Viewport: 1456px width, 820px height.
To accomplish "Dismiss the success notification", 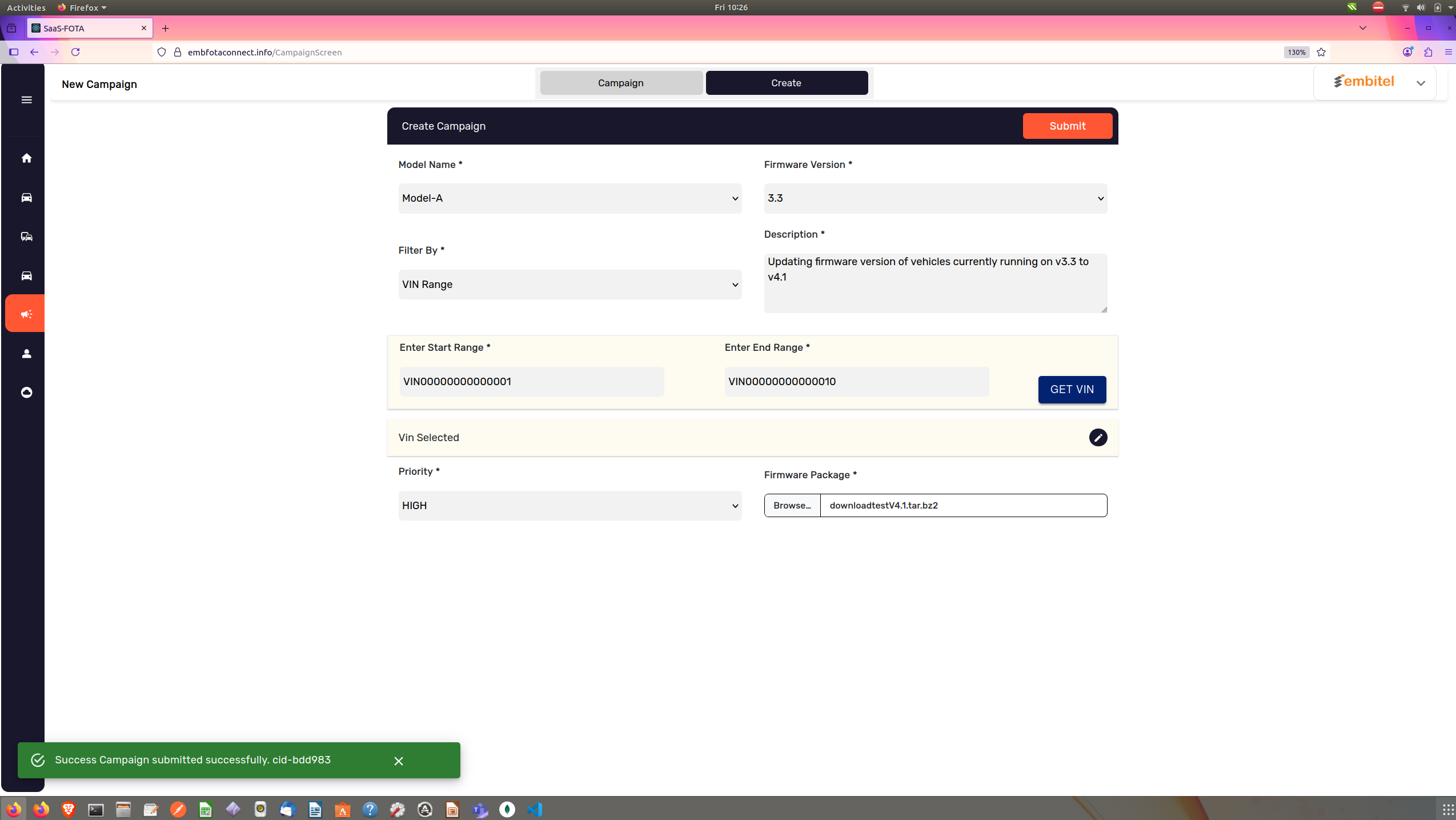I will [x=398, y=761].
